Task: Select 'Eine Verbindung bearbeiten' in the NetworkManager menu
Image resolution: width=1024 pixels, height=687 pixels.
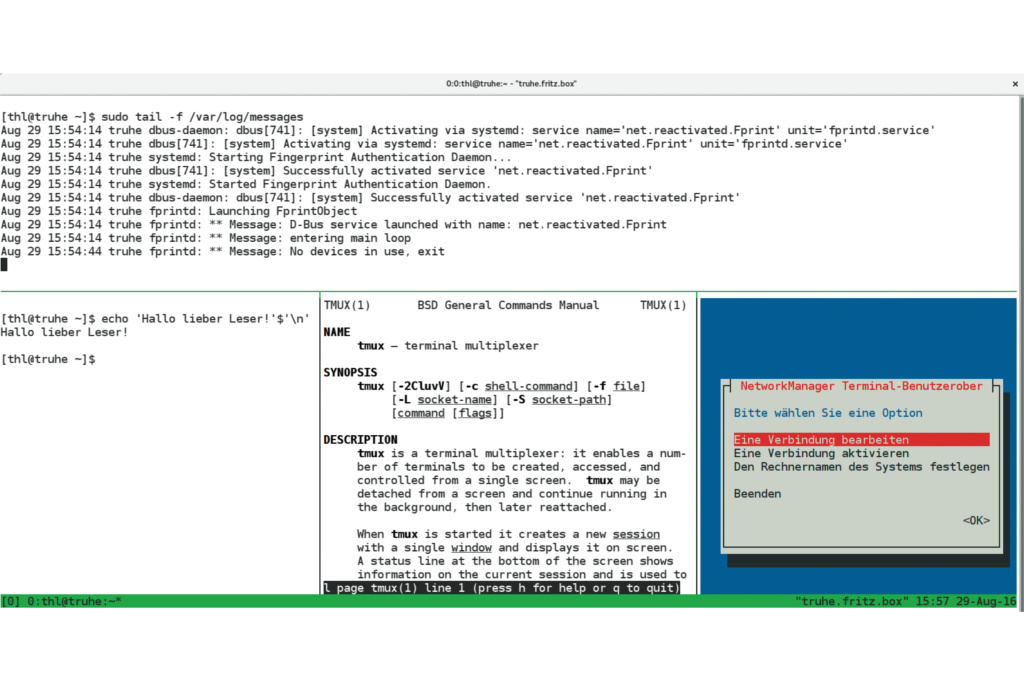Action: pyautogui.click(x=821, y=440)
